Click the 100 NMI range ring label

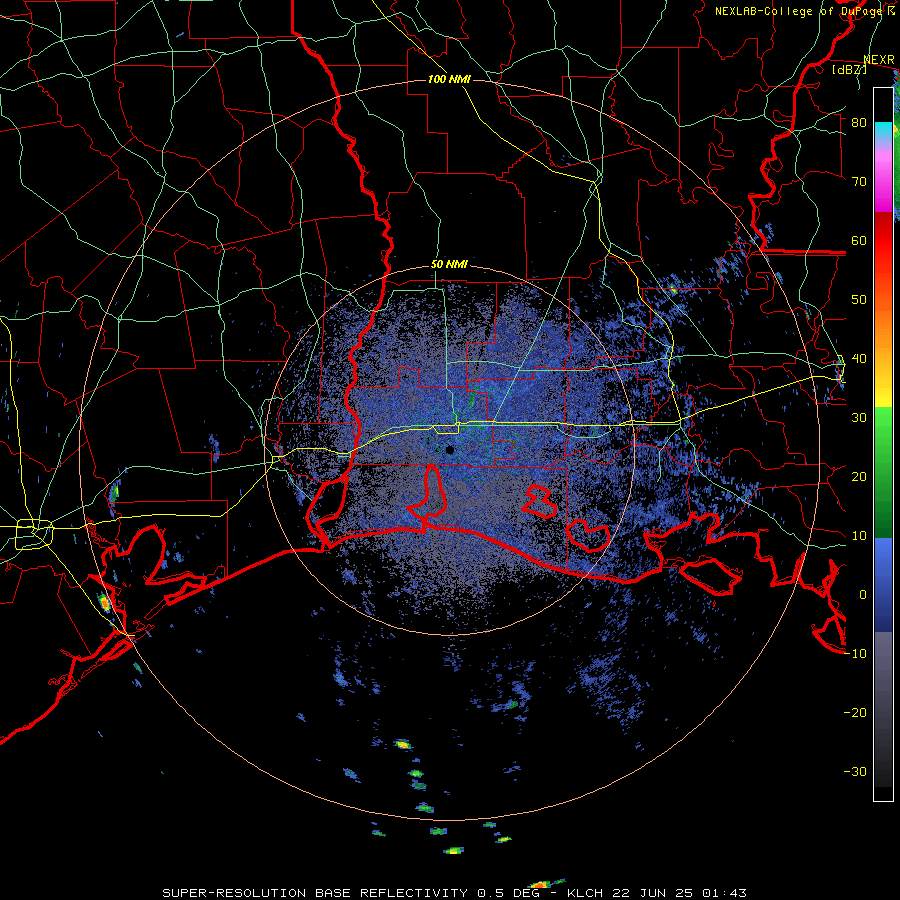(x=449, y=79)
